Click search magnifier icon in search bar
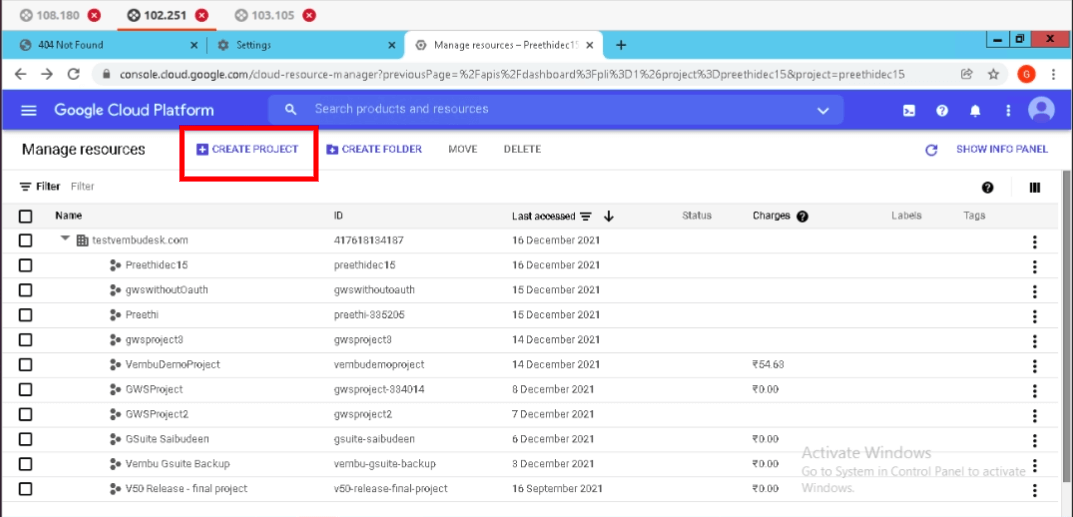Image resolution: width=1073 pixels, height=517 pixels. [291, 109]
